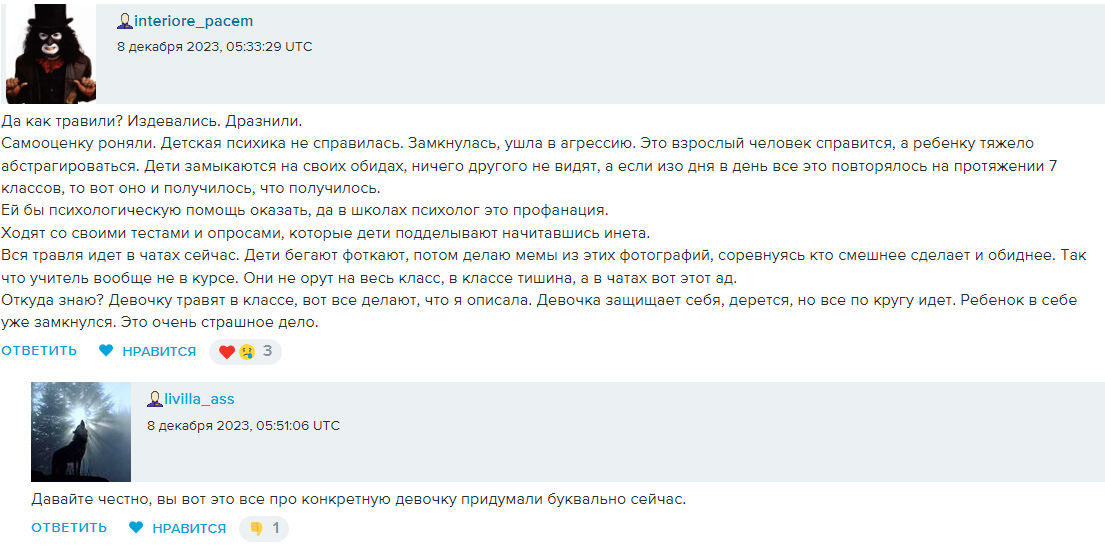The image size is (1105, 549).
Task: Open the howling wolf avatar image
Action: tap(81, 432)
